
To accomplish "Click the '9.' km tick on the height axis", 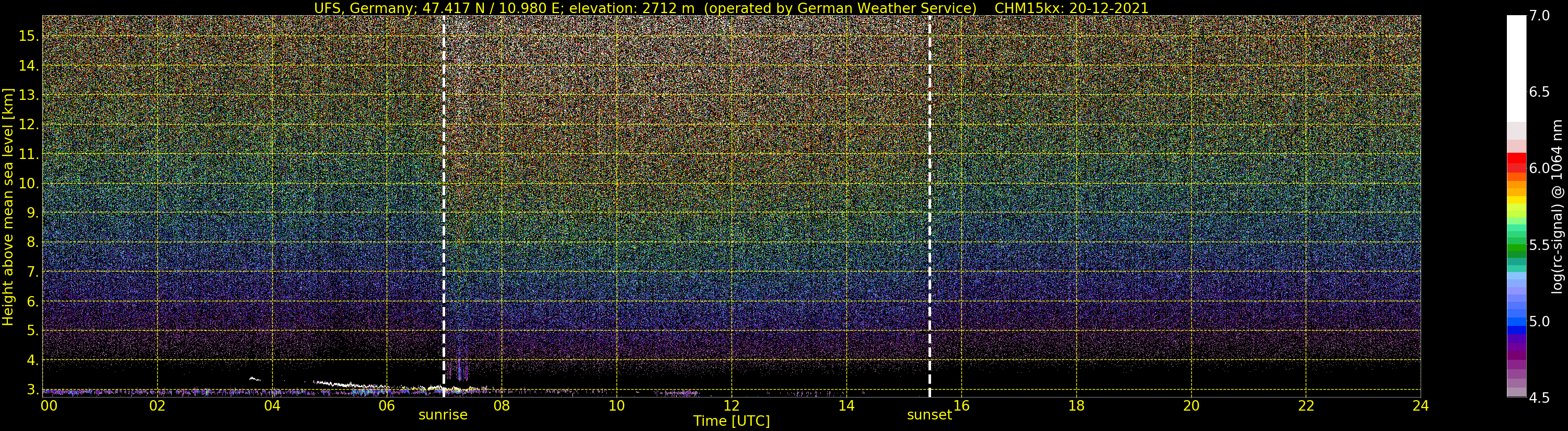I will 33,212.
